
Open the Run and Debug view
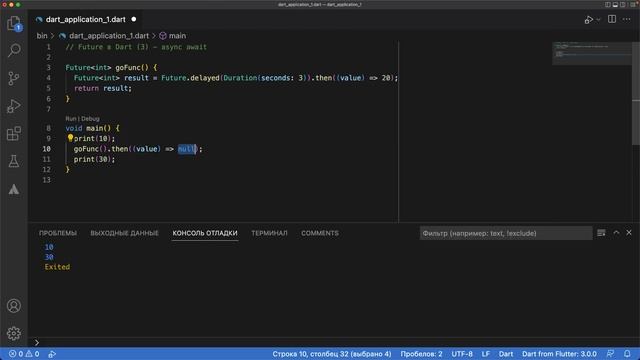coord(14,106)
